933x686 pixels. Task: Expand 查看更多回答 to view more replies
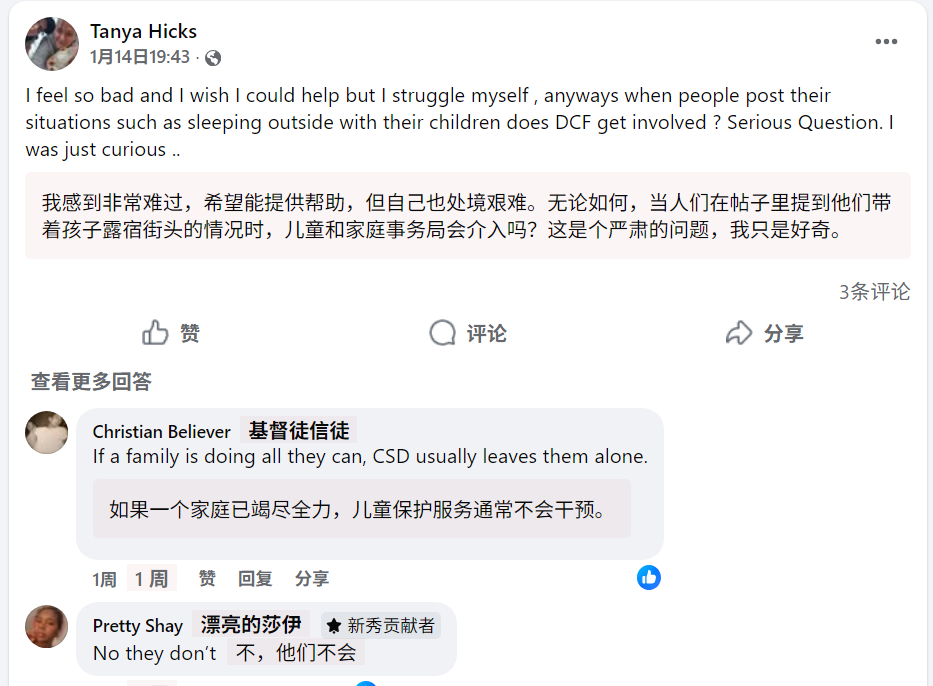pyautogui.click(x=91, y=382)
